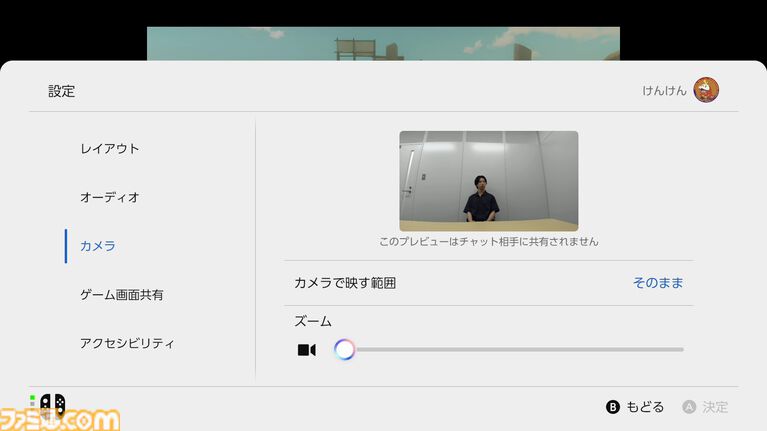Click the Joy-Con controller status icon

click(x=52, y=405)
